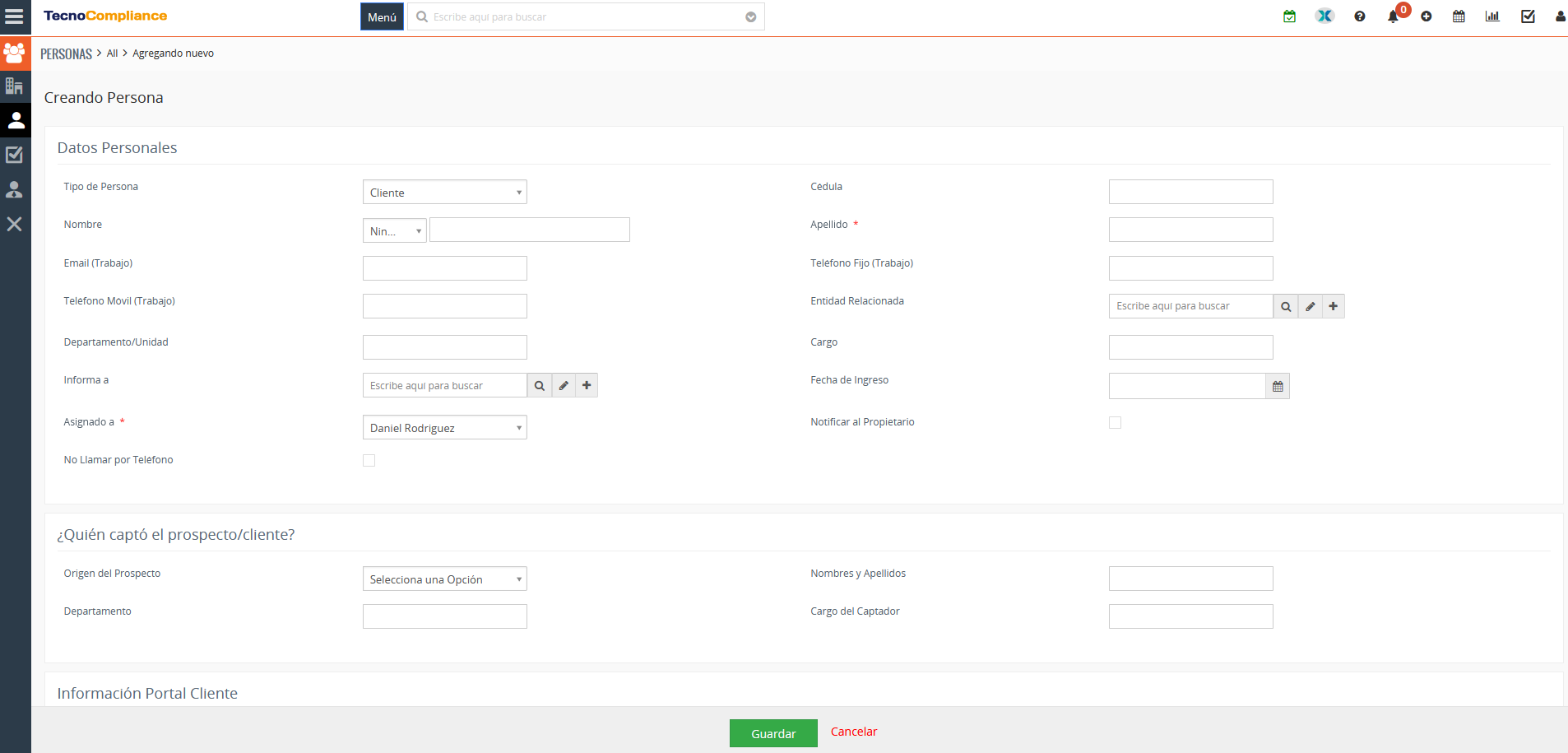1568x753 pixels.
Task: Open the Asignado a dropdown showing Daniel Rodriguez
Action: pyautogui.click(x=444, y=427)
